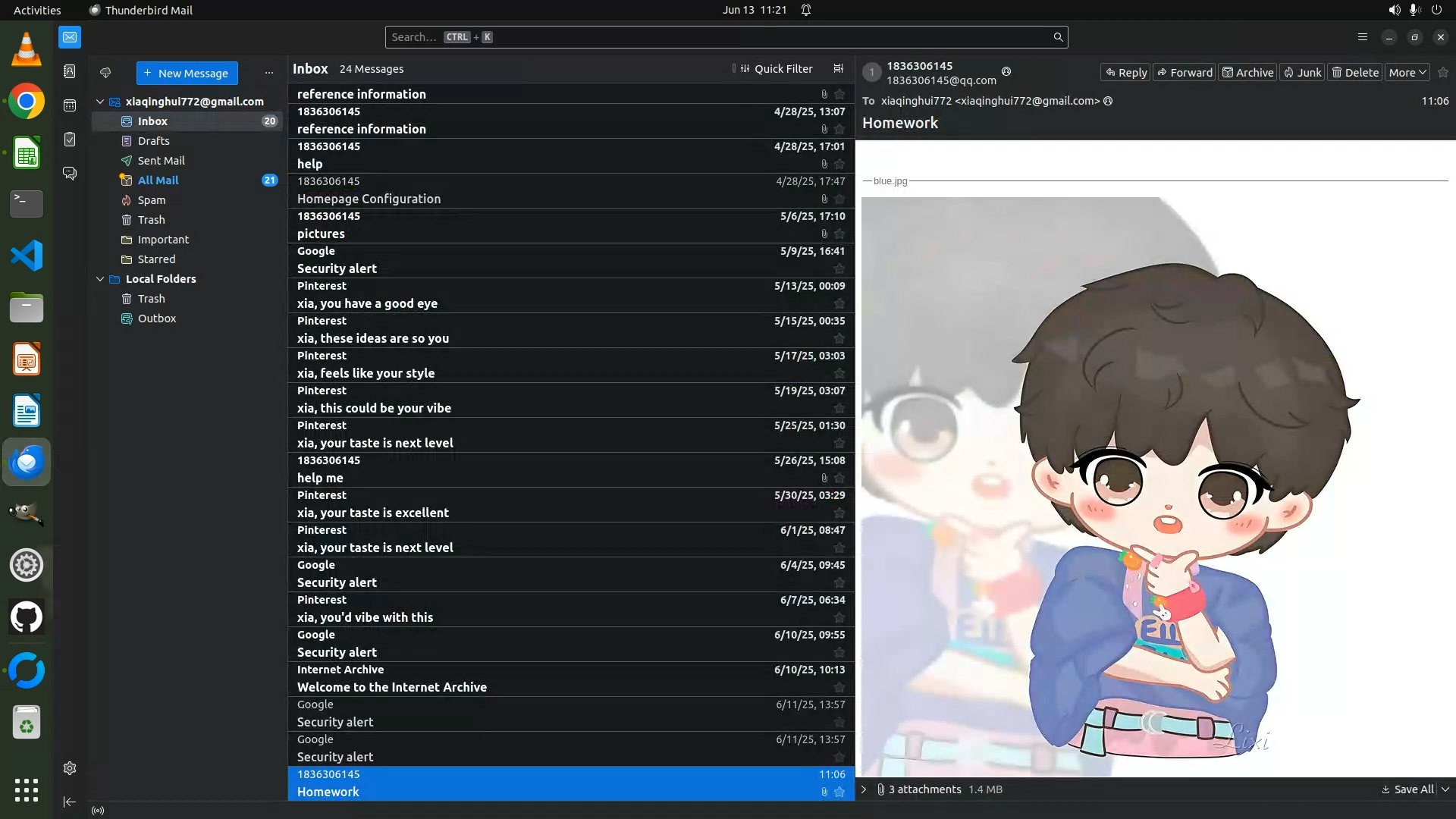Open the Calendar space icon

coord(70,105)
